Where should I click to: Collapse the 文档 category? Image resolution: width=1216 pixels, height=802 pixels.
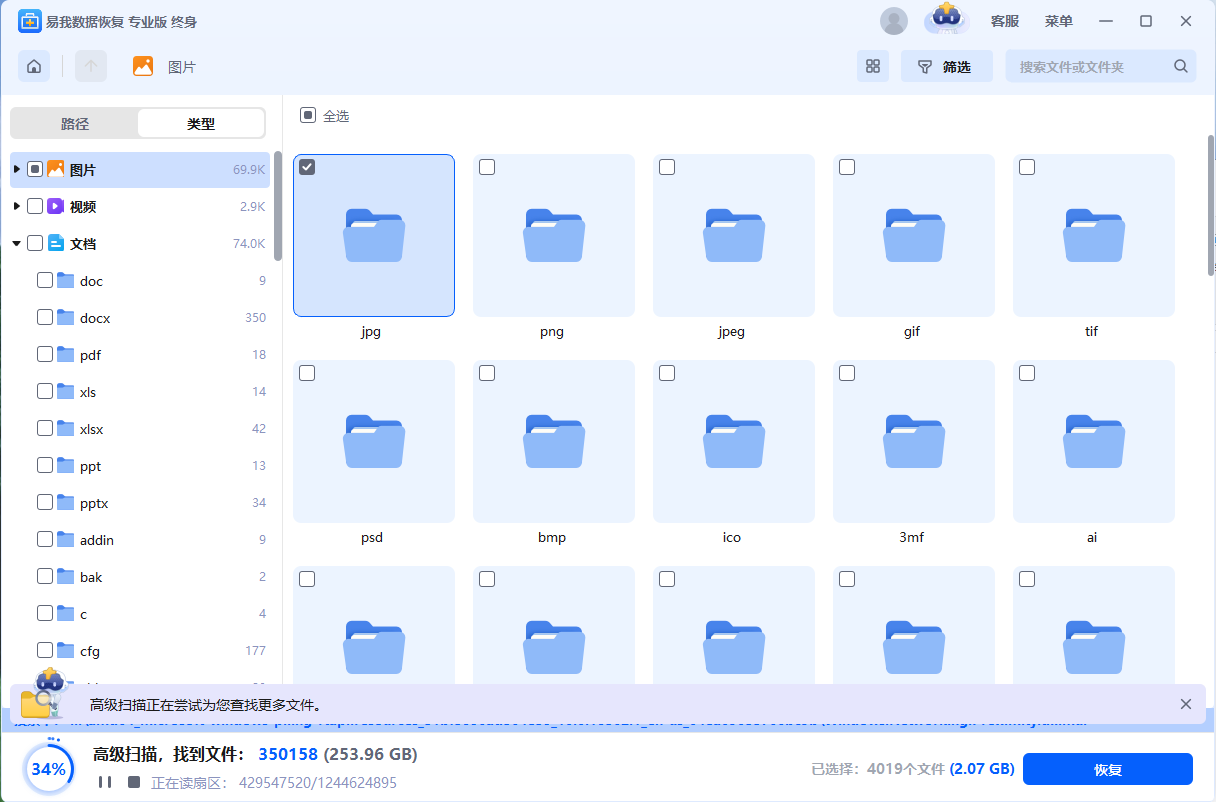17,244
